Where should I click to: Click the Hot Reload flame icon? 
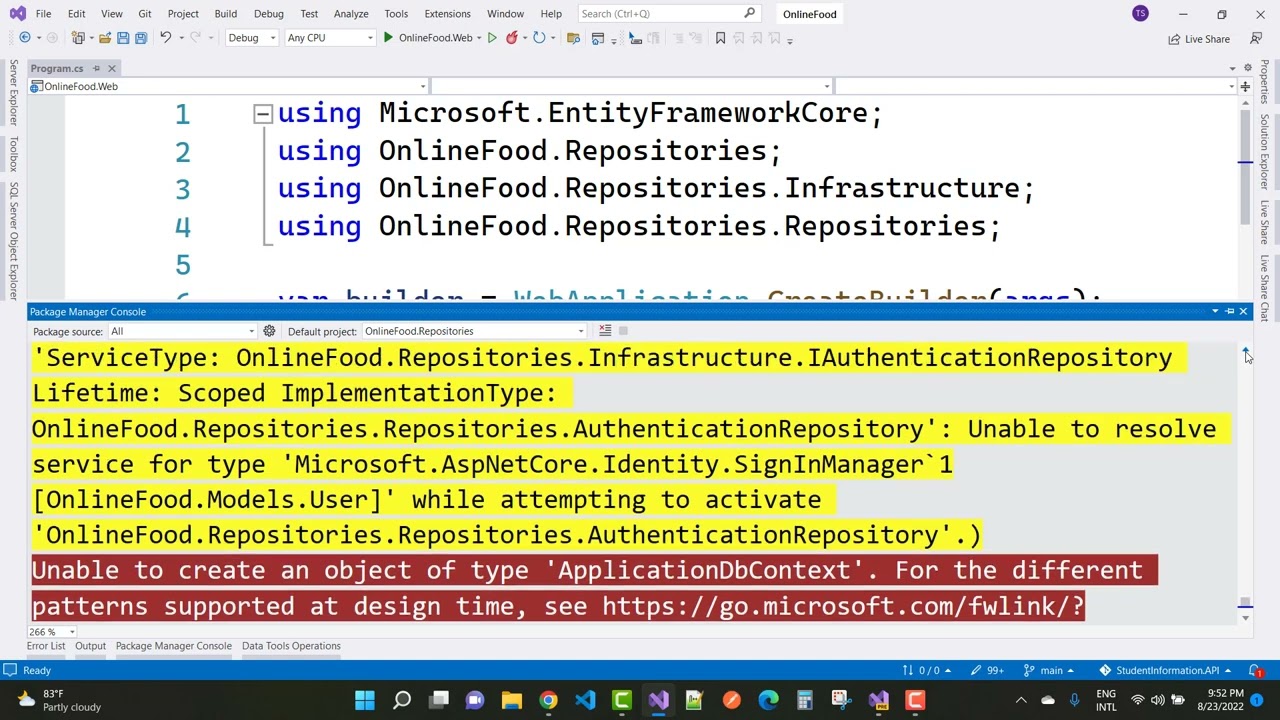[x=512, y=38]
